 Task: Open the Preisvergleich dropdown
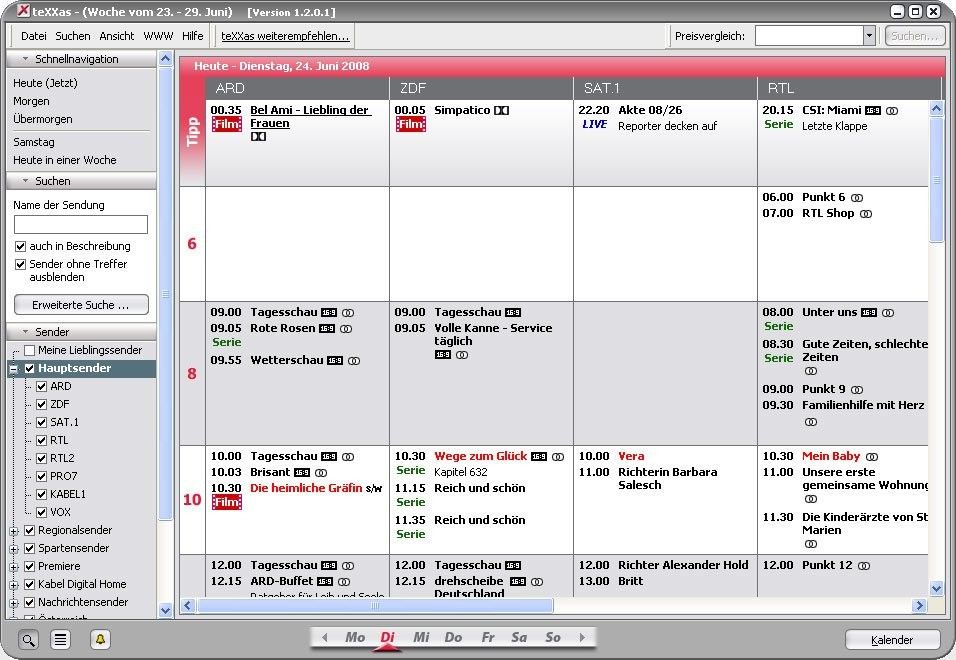coord(868,35)
